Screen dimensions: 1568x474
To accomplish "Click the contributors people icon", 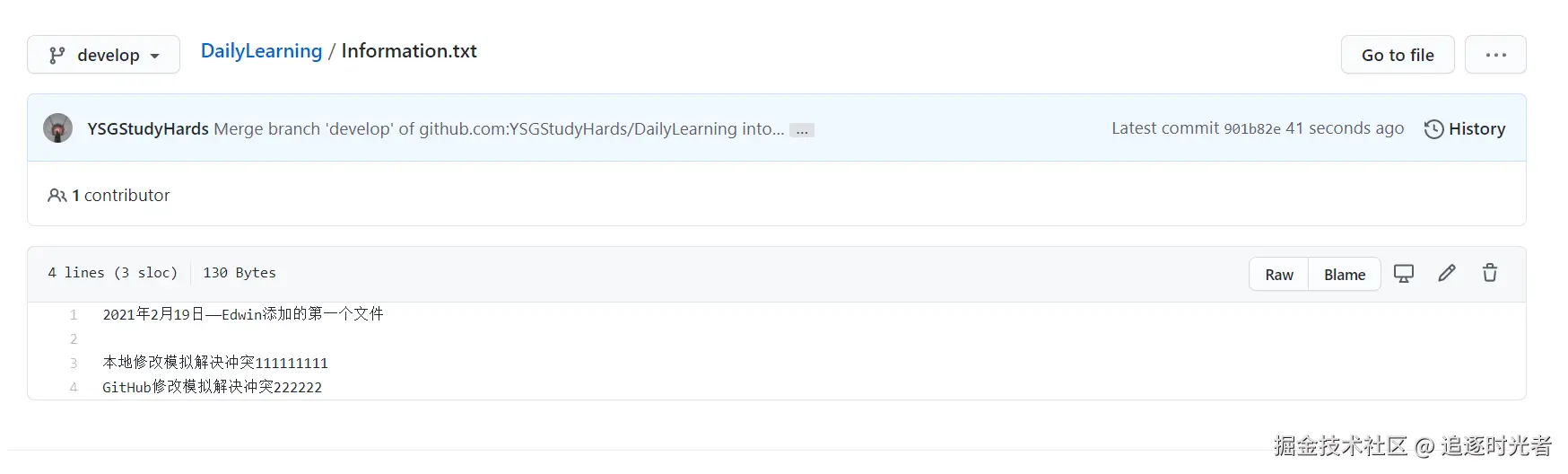I will pyautogui.click(x=57, y=195).
